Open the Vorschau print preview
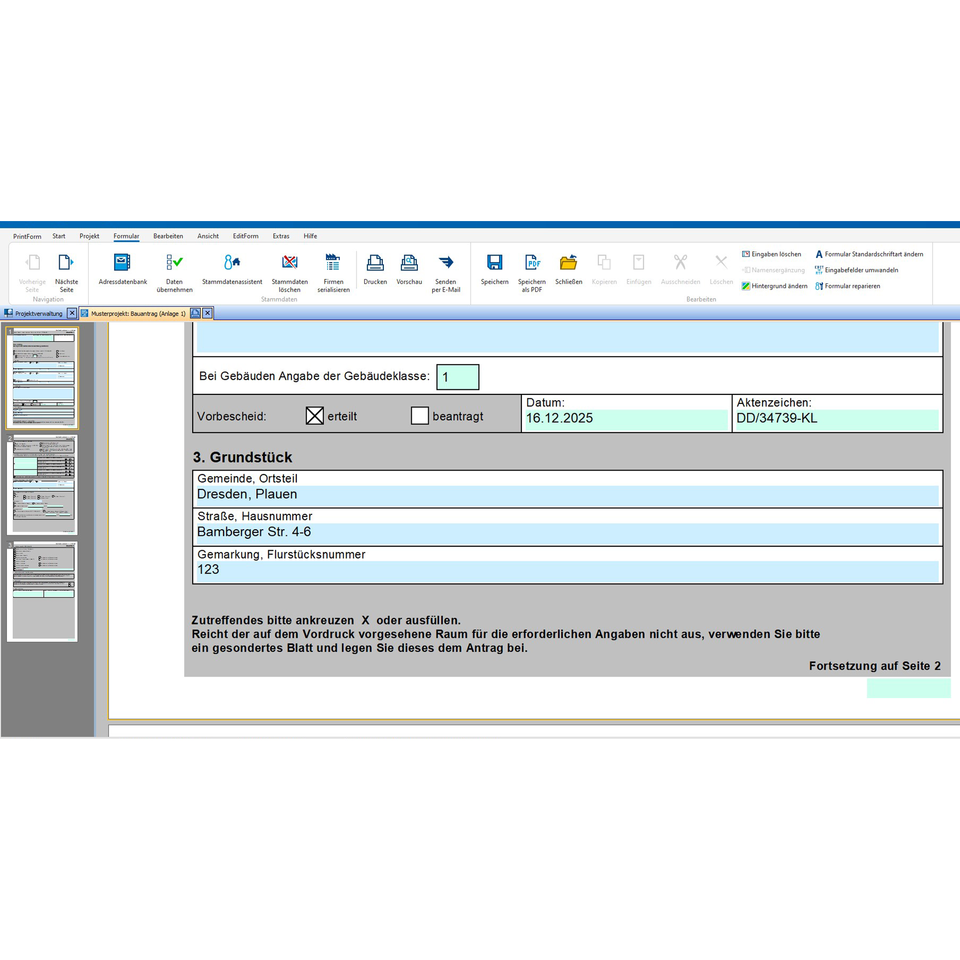The height and width of the screenshot is (960, 960). pos(409,269)
